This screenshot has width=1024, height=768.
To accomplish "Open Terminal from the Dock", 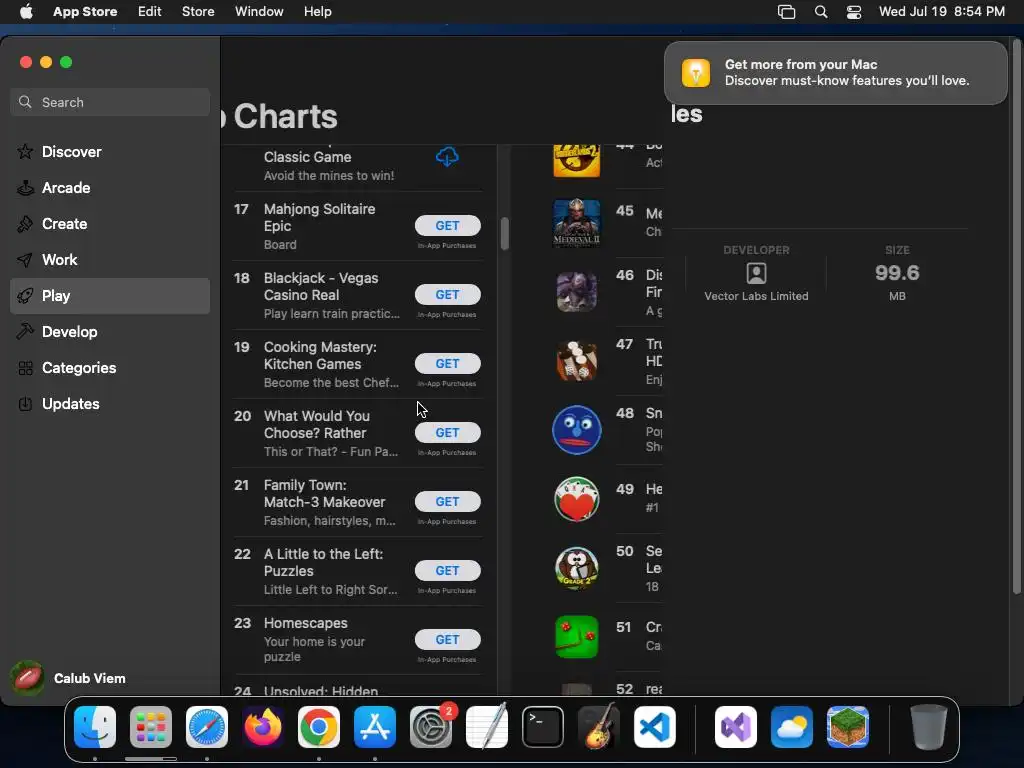I will pos(543,727).
